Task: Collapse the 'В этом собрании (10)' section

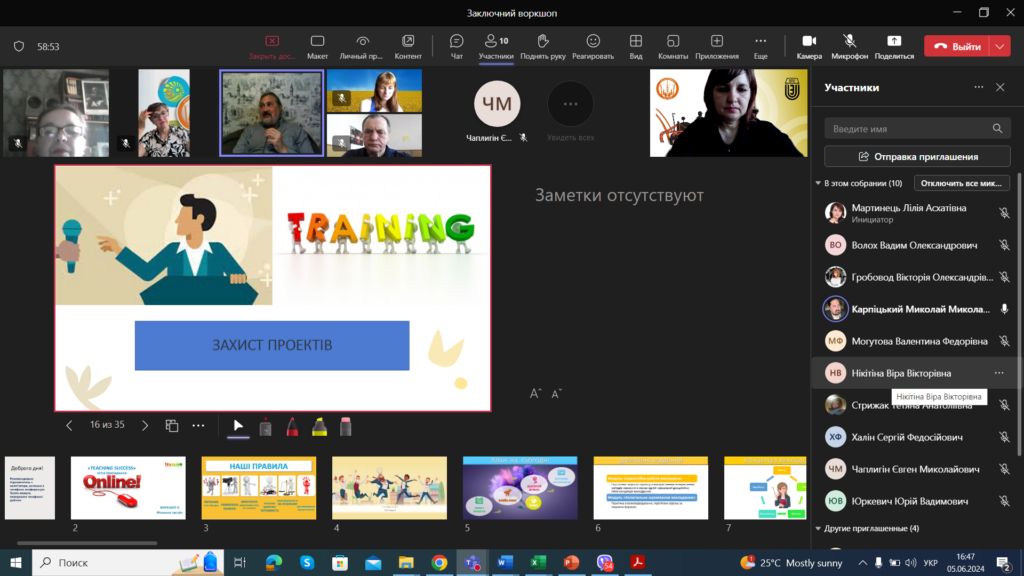Action: tap(818, 184)
